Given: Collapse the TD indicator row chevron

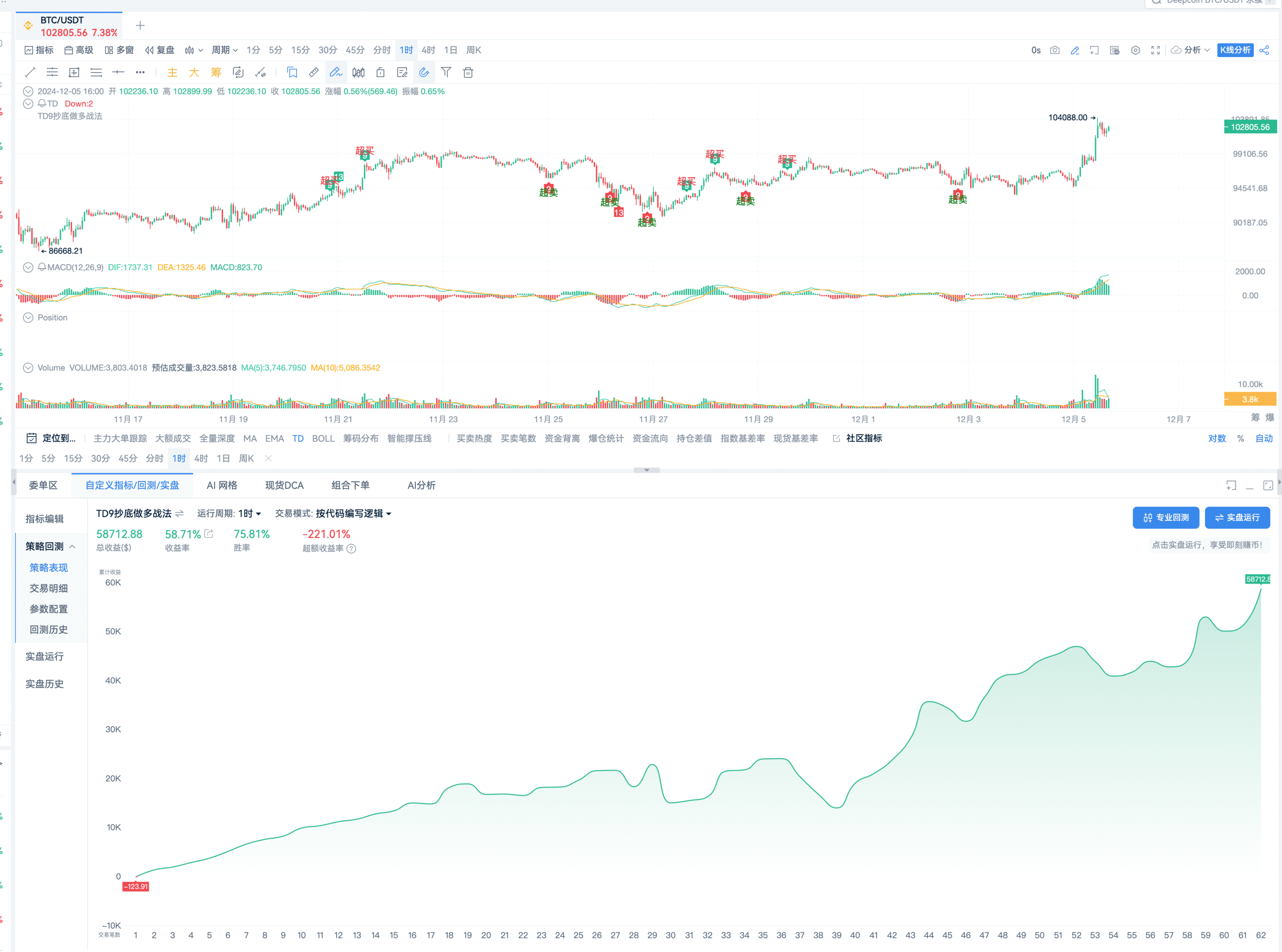Looking at the screenshot, I should point(28,104).
